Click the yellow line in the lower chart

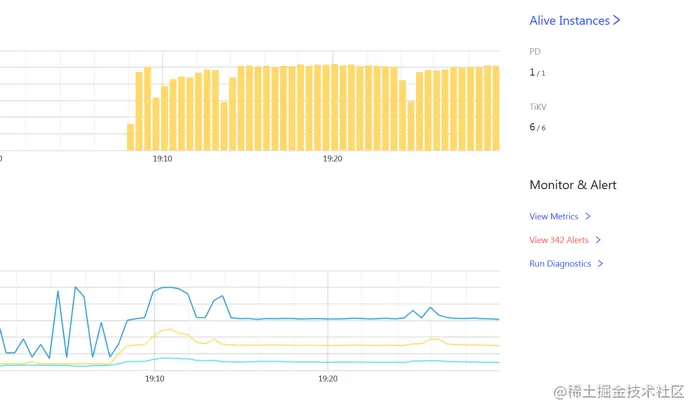pyautogui.click(x=300, y=345)
